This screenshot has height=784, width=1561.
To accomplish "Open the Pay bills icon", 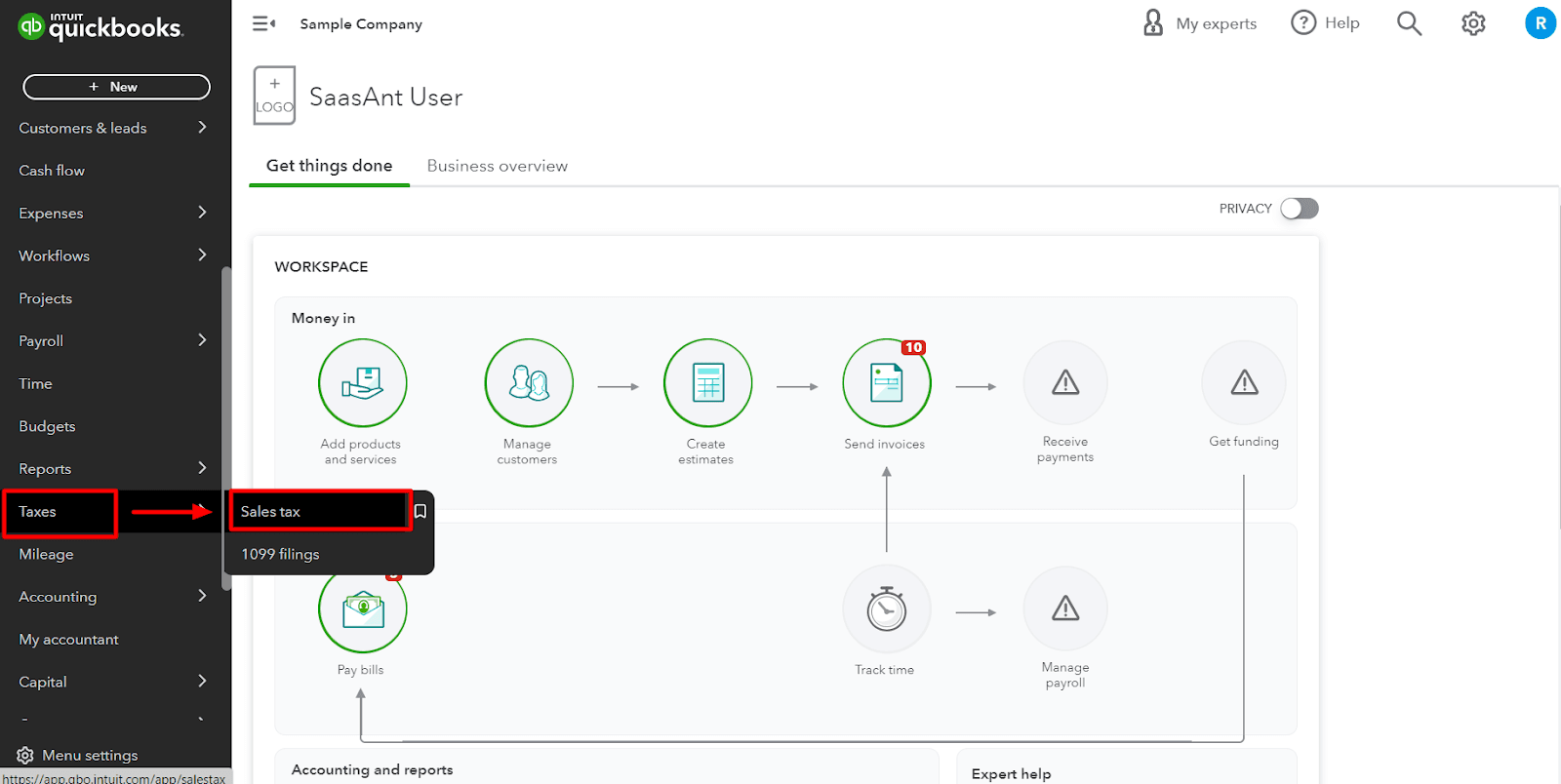I will pyautogui.click(x=363, y=609).
